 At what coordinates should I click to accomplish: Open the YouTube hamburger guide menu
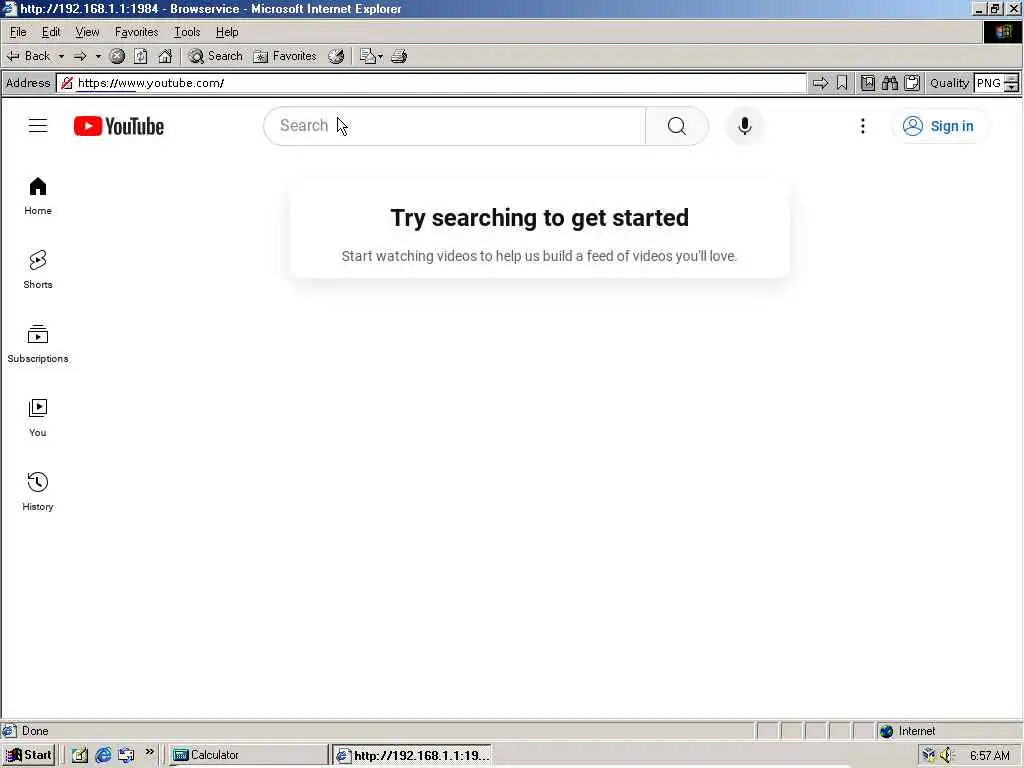click(38, 125)
